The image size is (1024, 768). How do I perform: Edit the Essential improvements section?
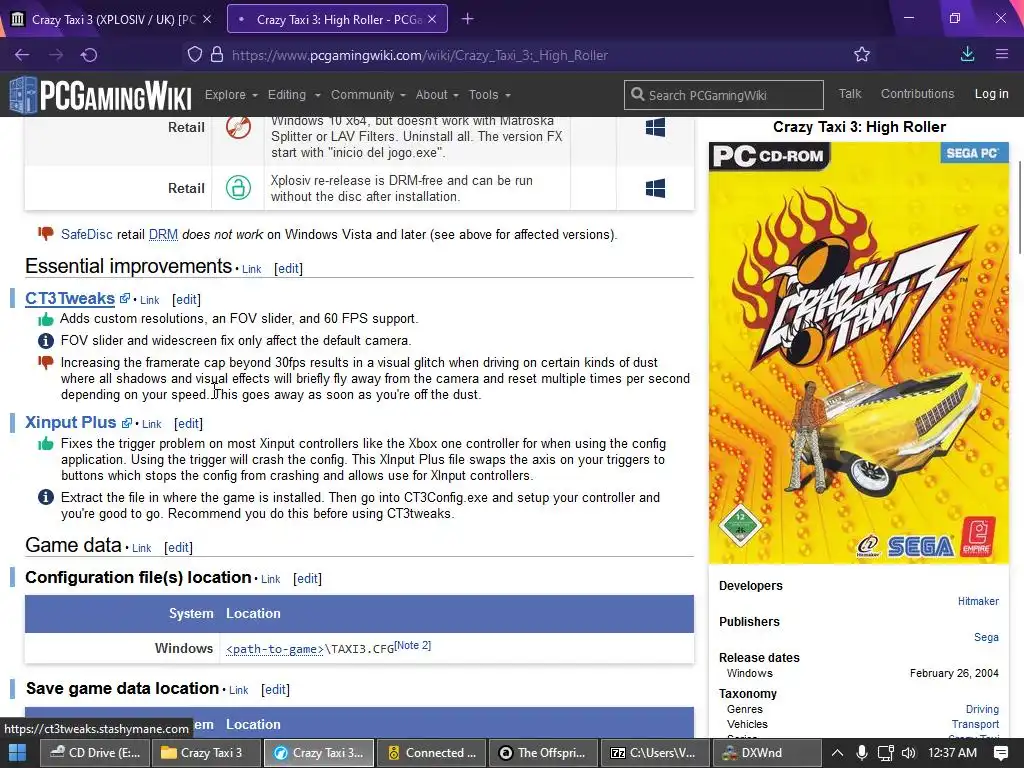pos(288,268)
